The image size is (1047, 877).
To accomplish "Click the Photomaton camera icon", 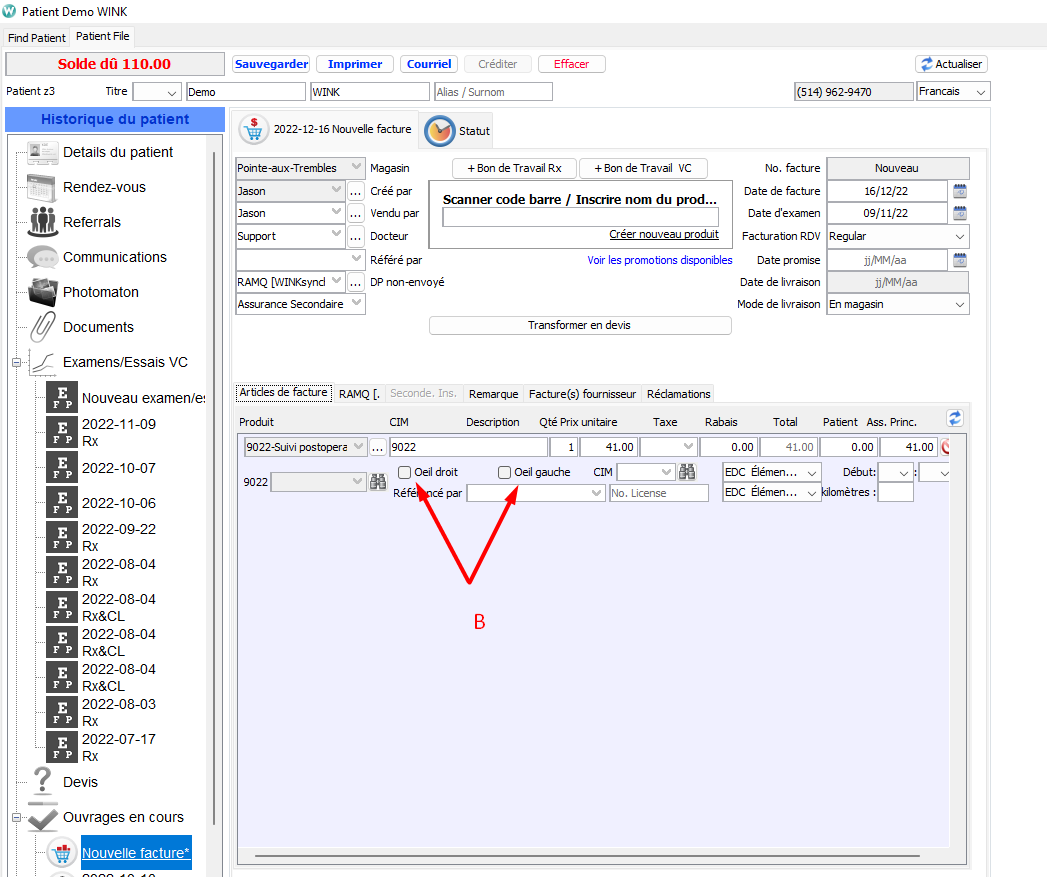I will [x=43, y=292].
